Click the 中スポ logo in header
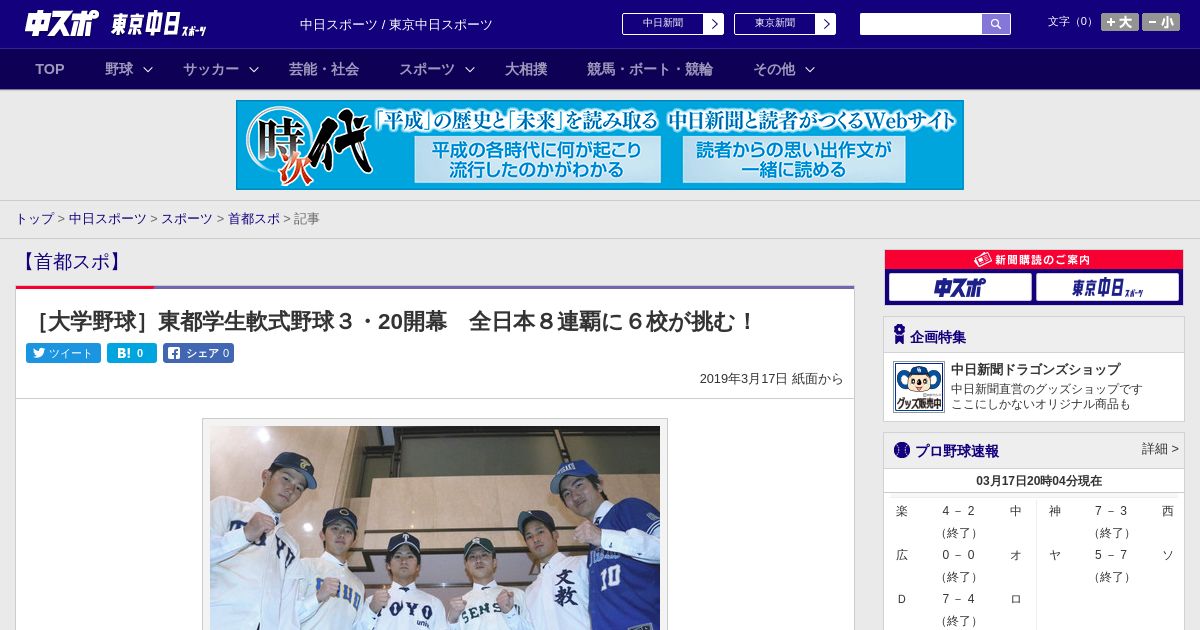This screenshot has width=1200, height=630. [x=61, y=23]
